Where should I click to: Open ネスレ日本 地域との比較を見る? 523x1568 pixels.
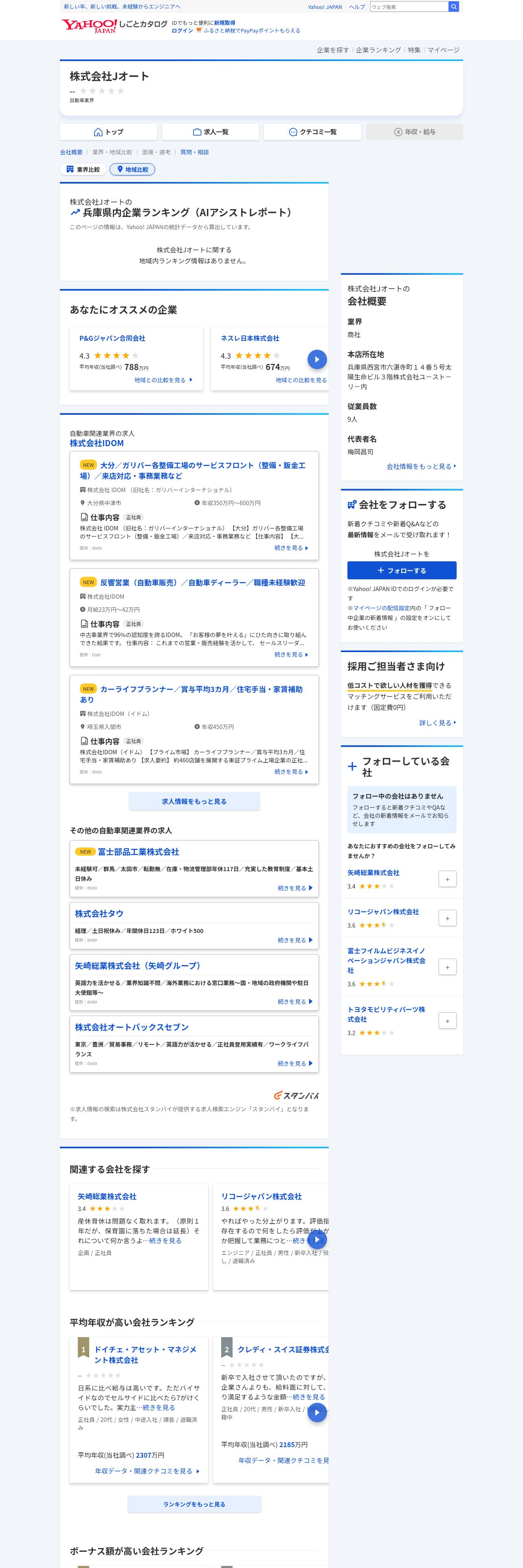coord(301,380)
